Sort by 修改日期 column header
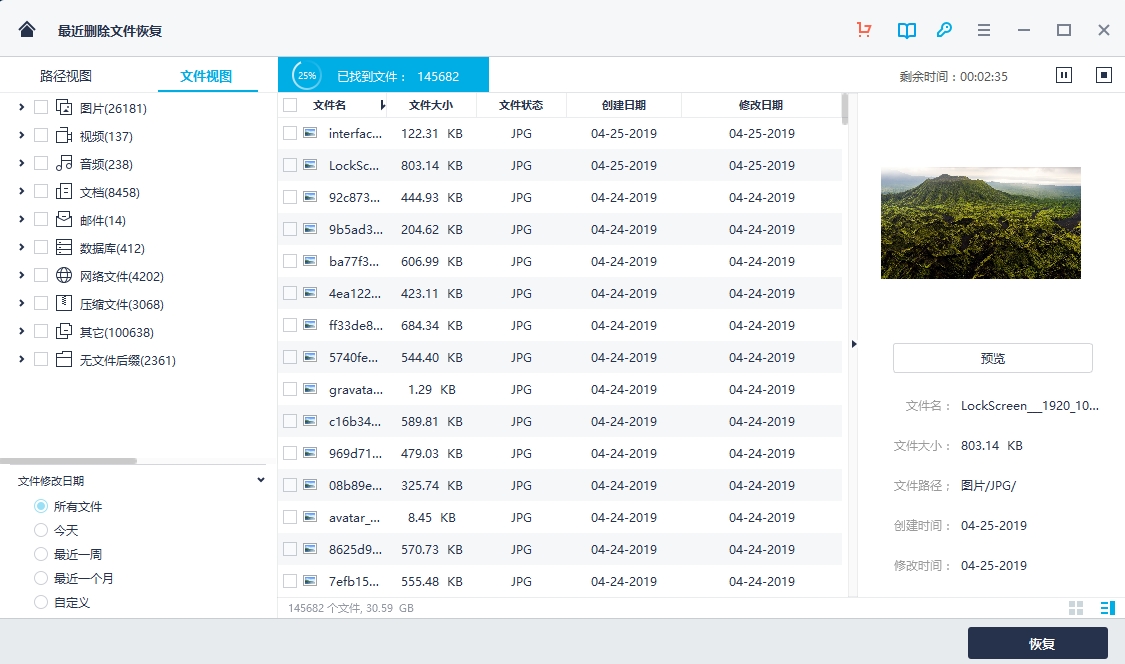1125x664 pixels. click(761, 105)
